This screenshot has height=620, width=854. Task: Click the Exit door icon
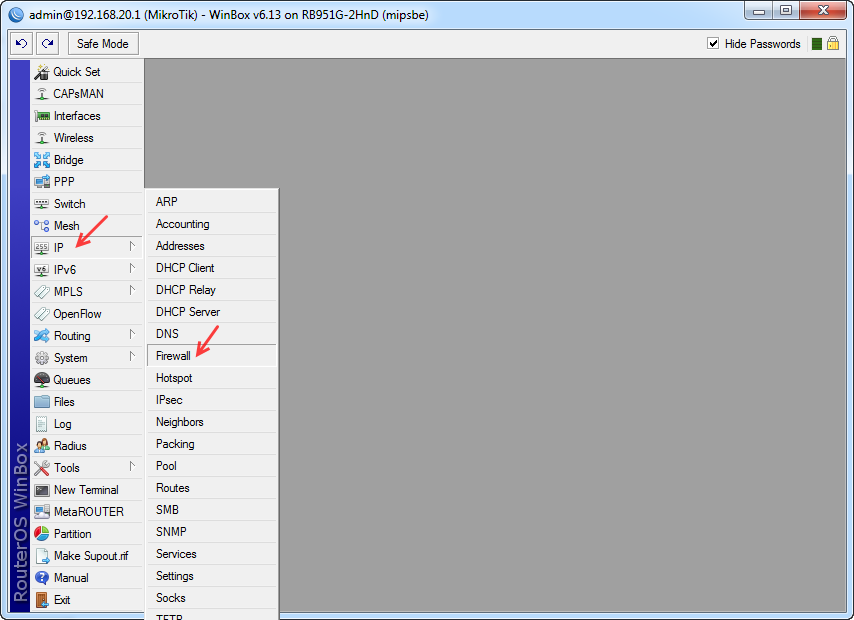[x=42, y=600]
